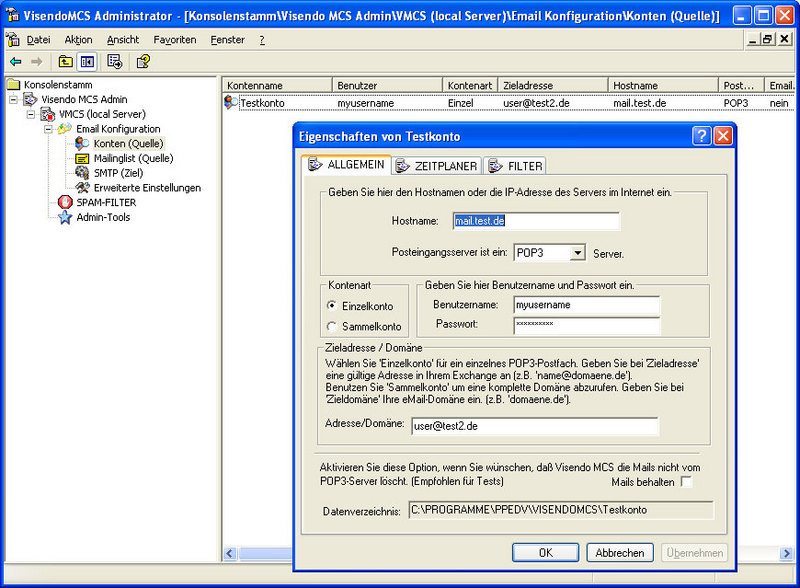Confirm the dialog with OK

click(x=545, y=552)
